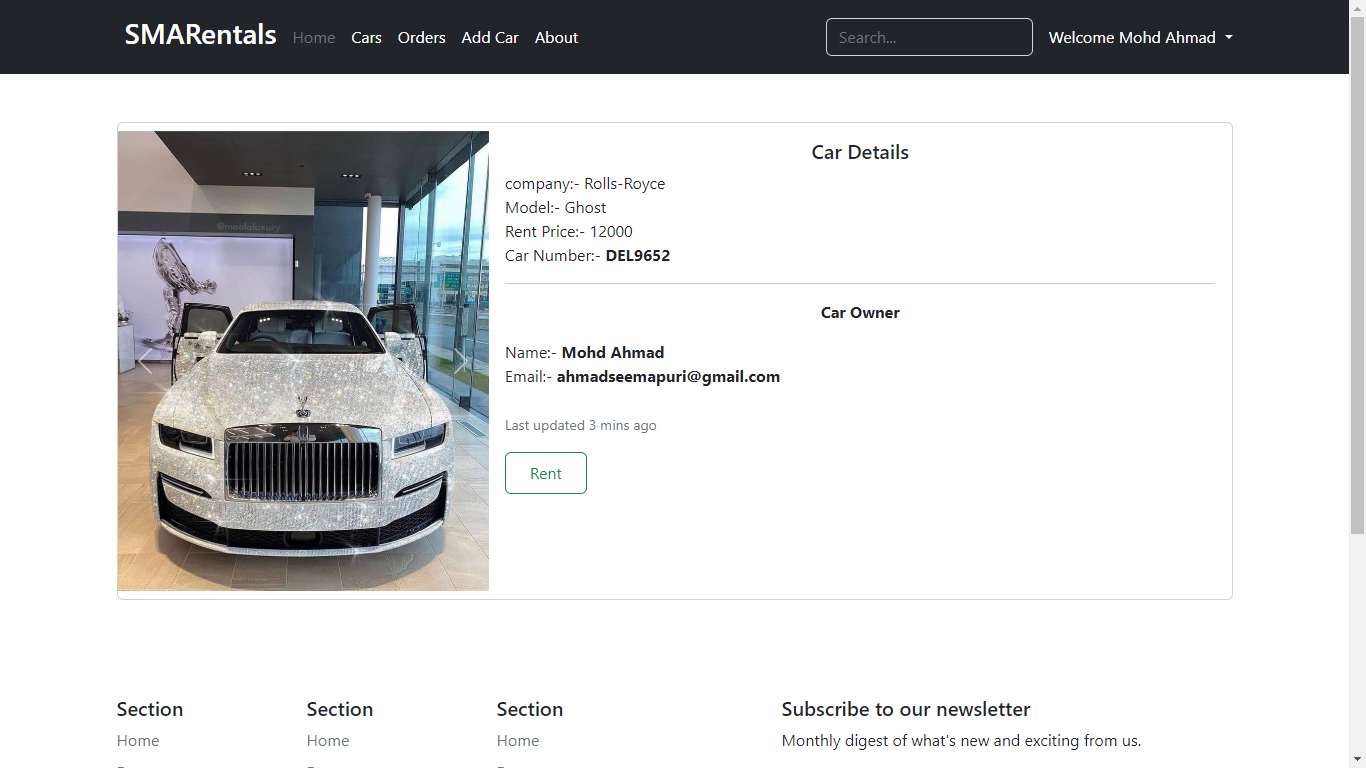This screenshot has width=1366, height=768.
Task: Click the Rolls-Royce Ghost car photo
Action: [303, 361]
